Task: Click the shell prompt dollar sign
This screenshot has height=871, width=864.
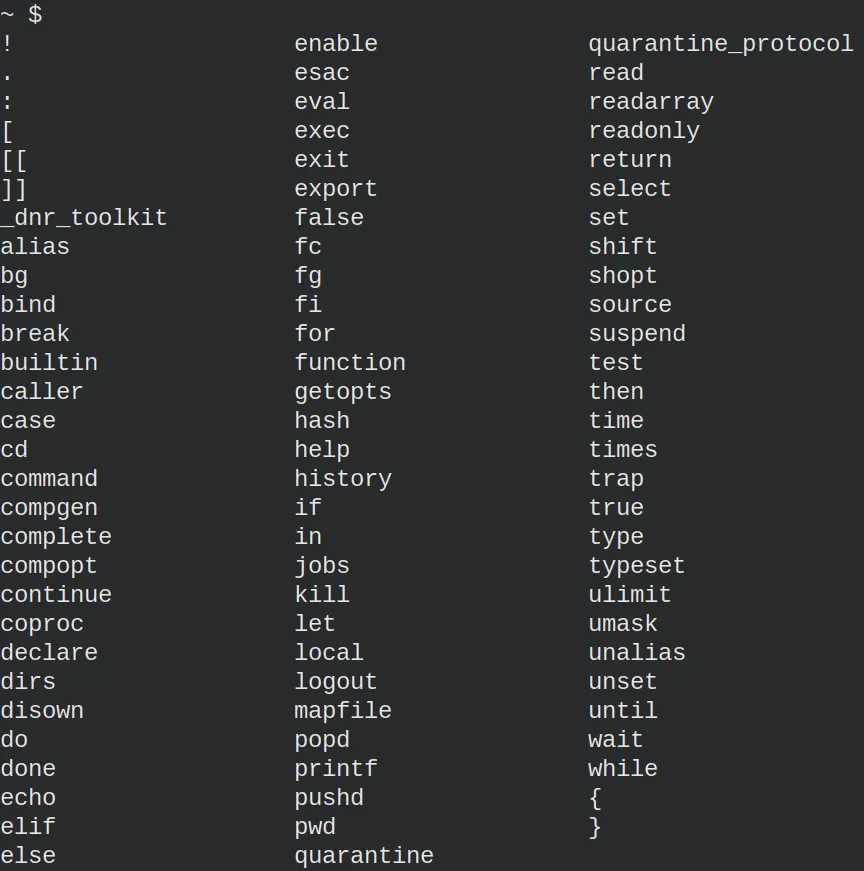Action: [35, 14]
